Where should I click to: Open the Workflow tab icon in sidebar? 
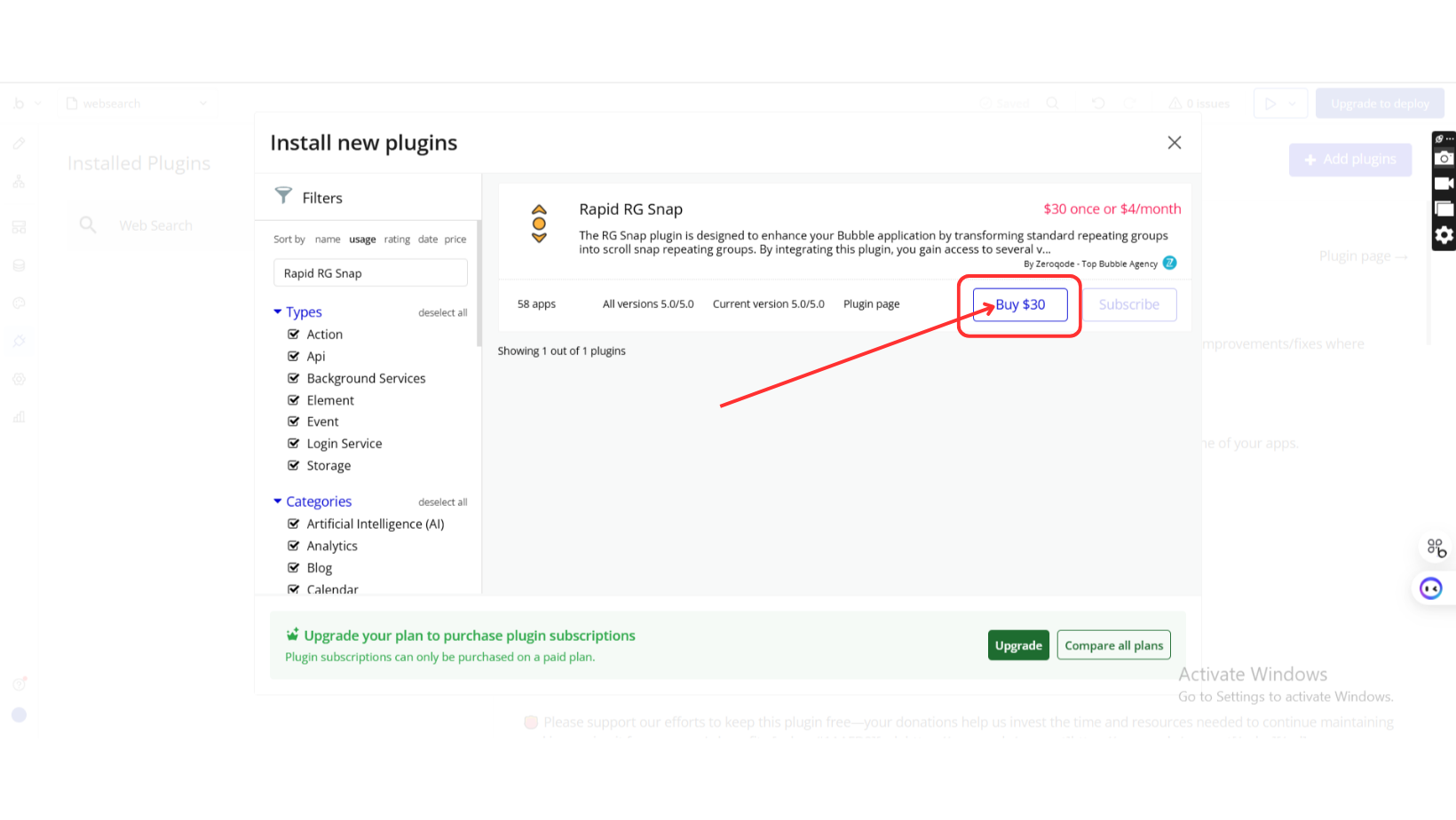[x=19, y=182]
